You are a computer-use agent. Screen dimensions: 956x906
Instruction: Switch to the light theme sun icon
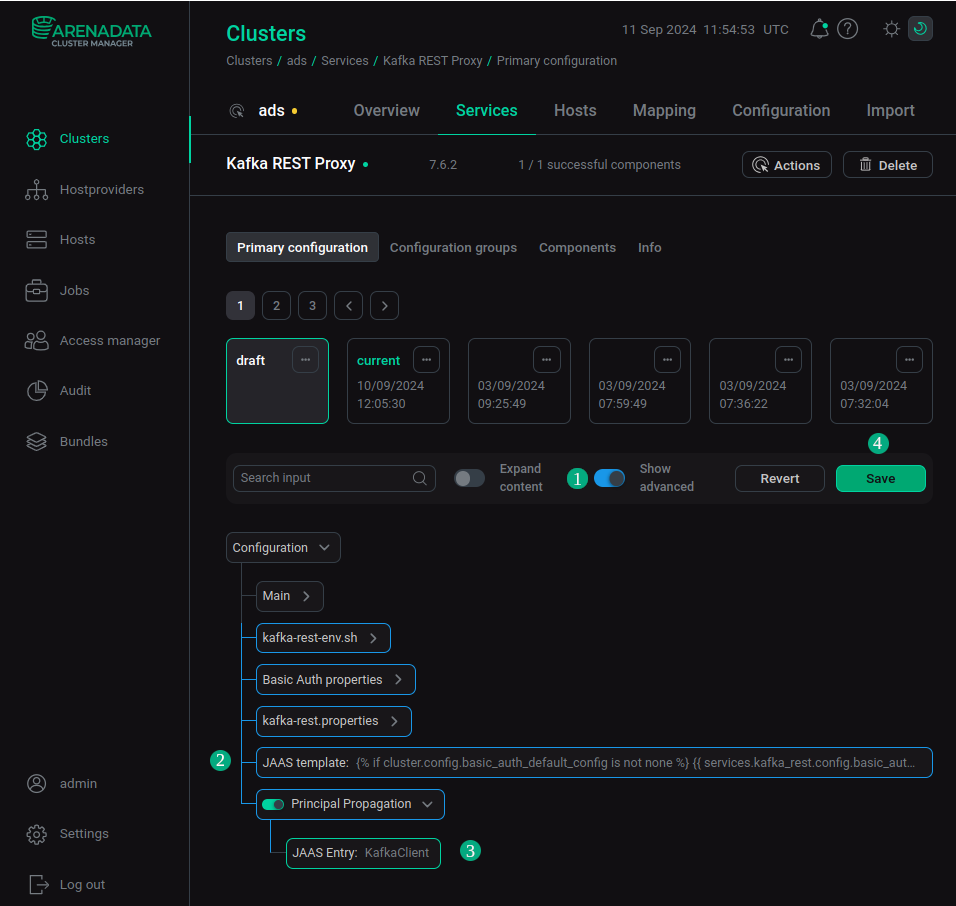coord(891,29)
